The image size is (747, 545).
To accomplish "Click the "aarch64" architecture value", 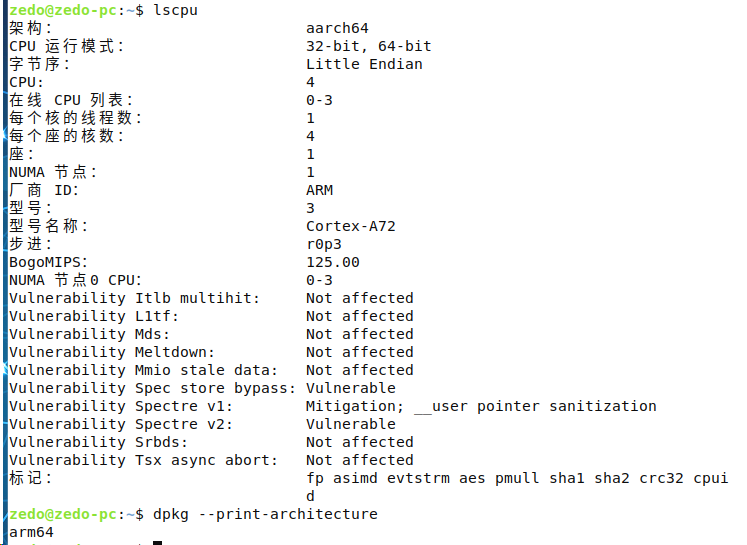I will [x=337, y=28].
